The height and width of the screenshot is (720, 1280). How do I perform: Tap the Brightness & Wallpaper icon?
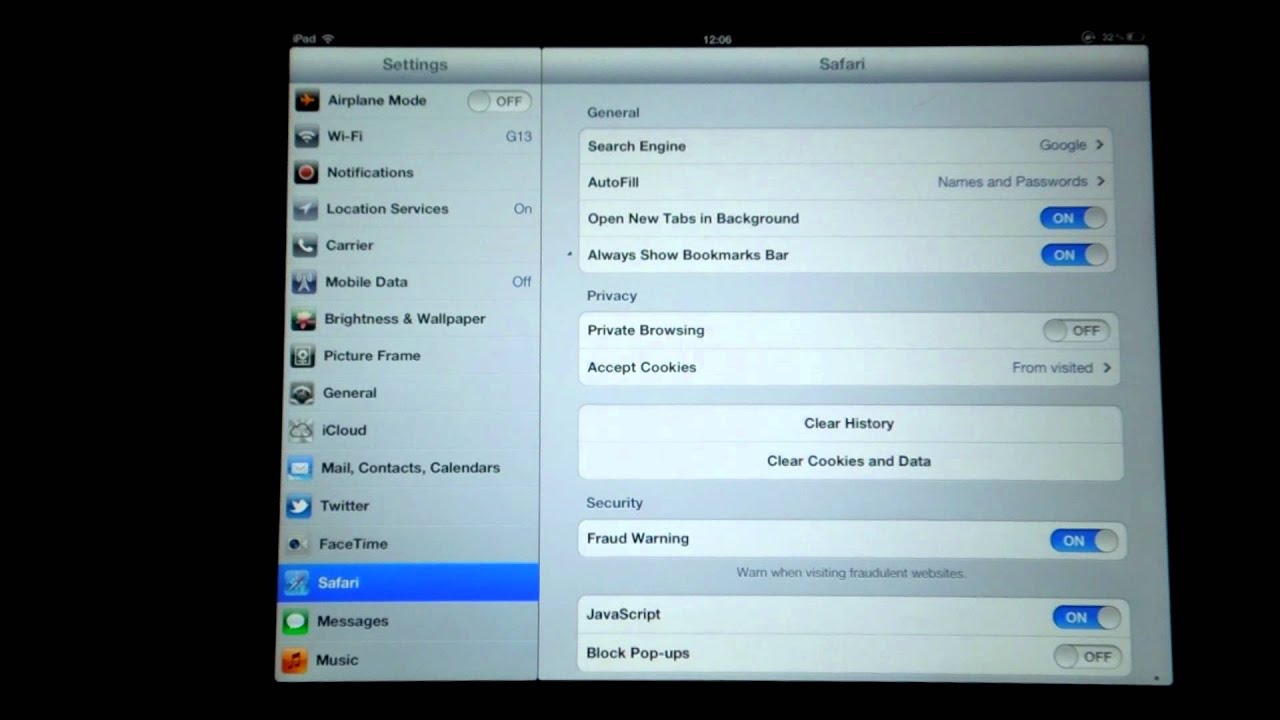pyautogui.click(x=303, y=319)
